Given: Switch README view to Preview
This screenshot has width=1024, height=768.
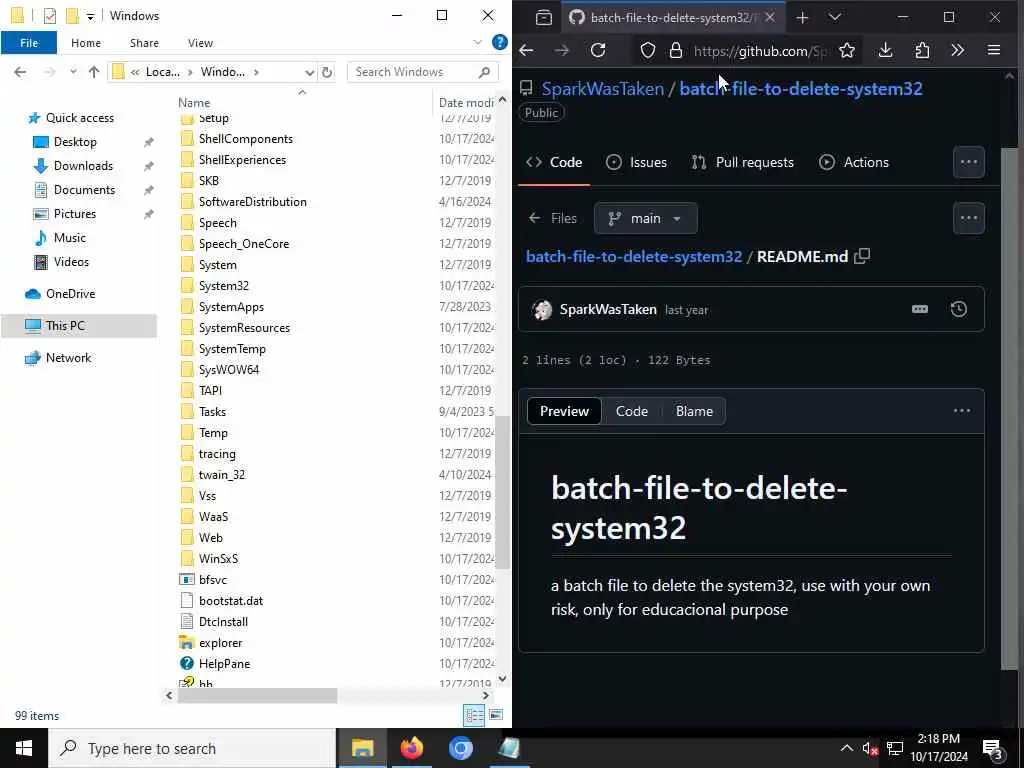Looking at the screenshot, I should 564,411.
